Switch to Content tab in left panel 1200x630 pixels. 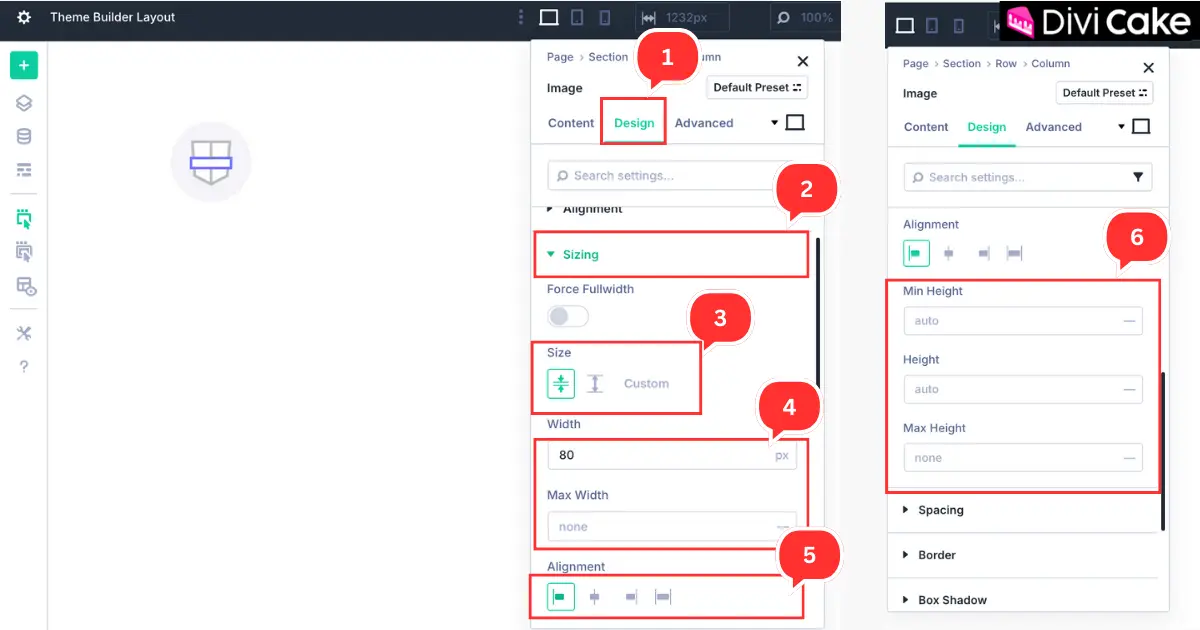[x=571, y=123]
